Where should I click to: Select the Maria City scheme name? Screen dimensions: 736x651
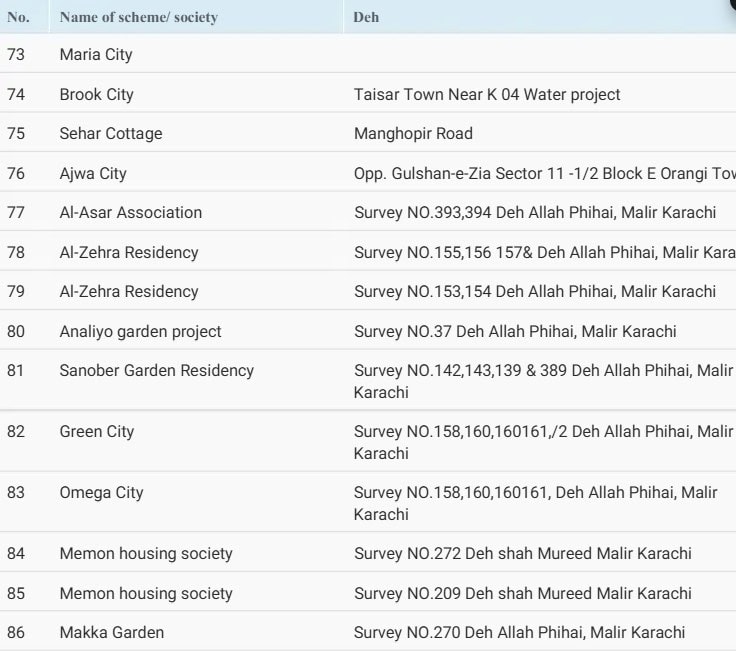(x=96, y=55)
